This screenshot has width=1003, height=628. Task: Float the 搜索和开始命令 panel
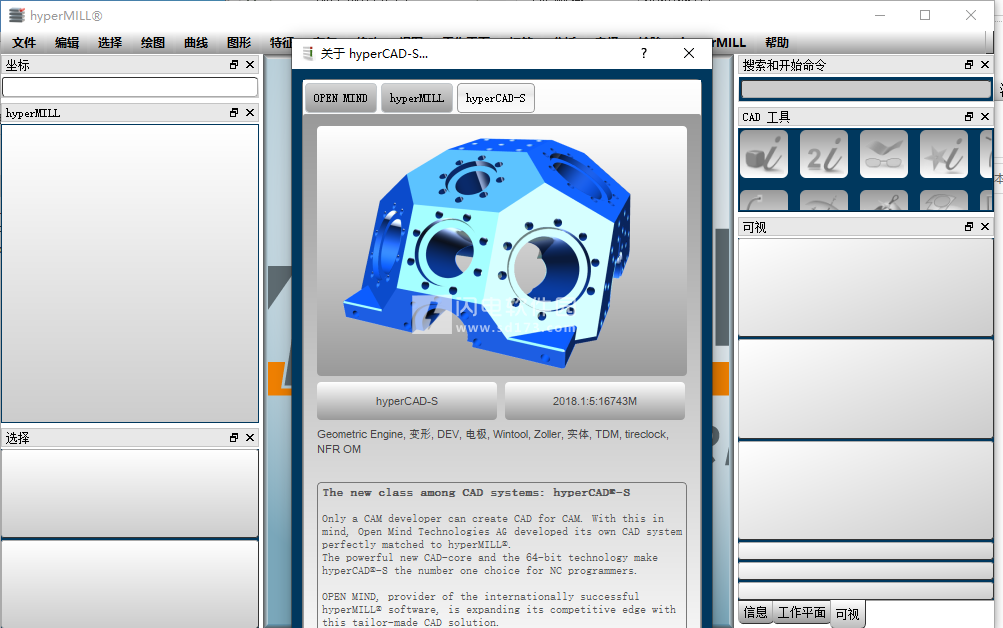tap(968, 65)
